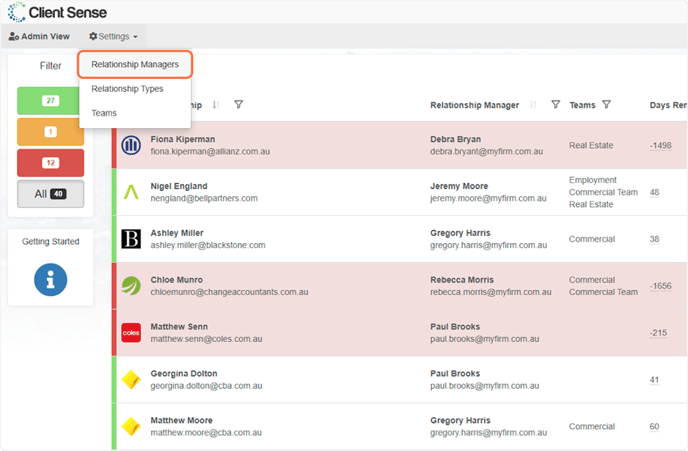Click days remaining value -1498

pyautogui.click(x=661, y=145)
